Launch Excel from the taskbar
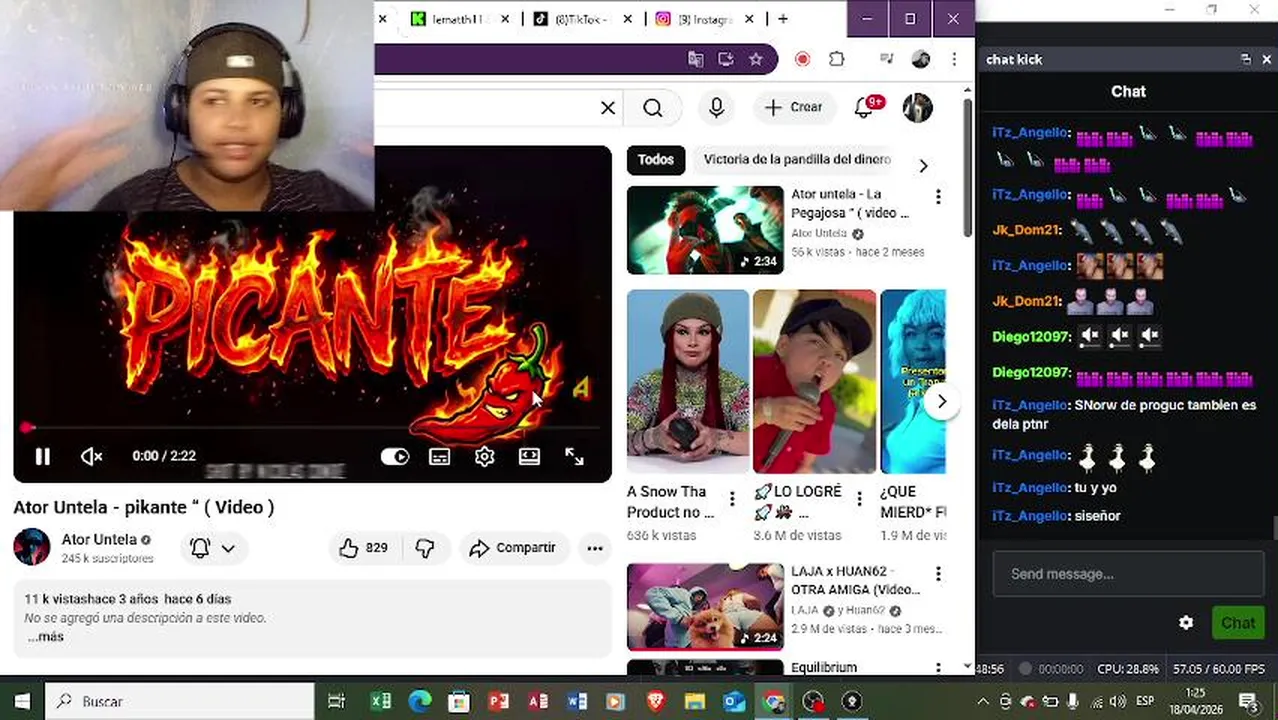Image resolution: width=1278 pixels, height=720 pixels. (380, 701)
